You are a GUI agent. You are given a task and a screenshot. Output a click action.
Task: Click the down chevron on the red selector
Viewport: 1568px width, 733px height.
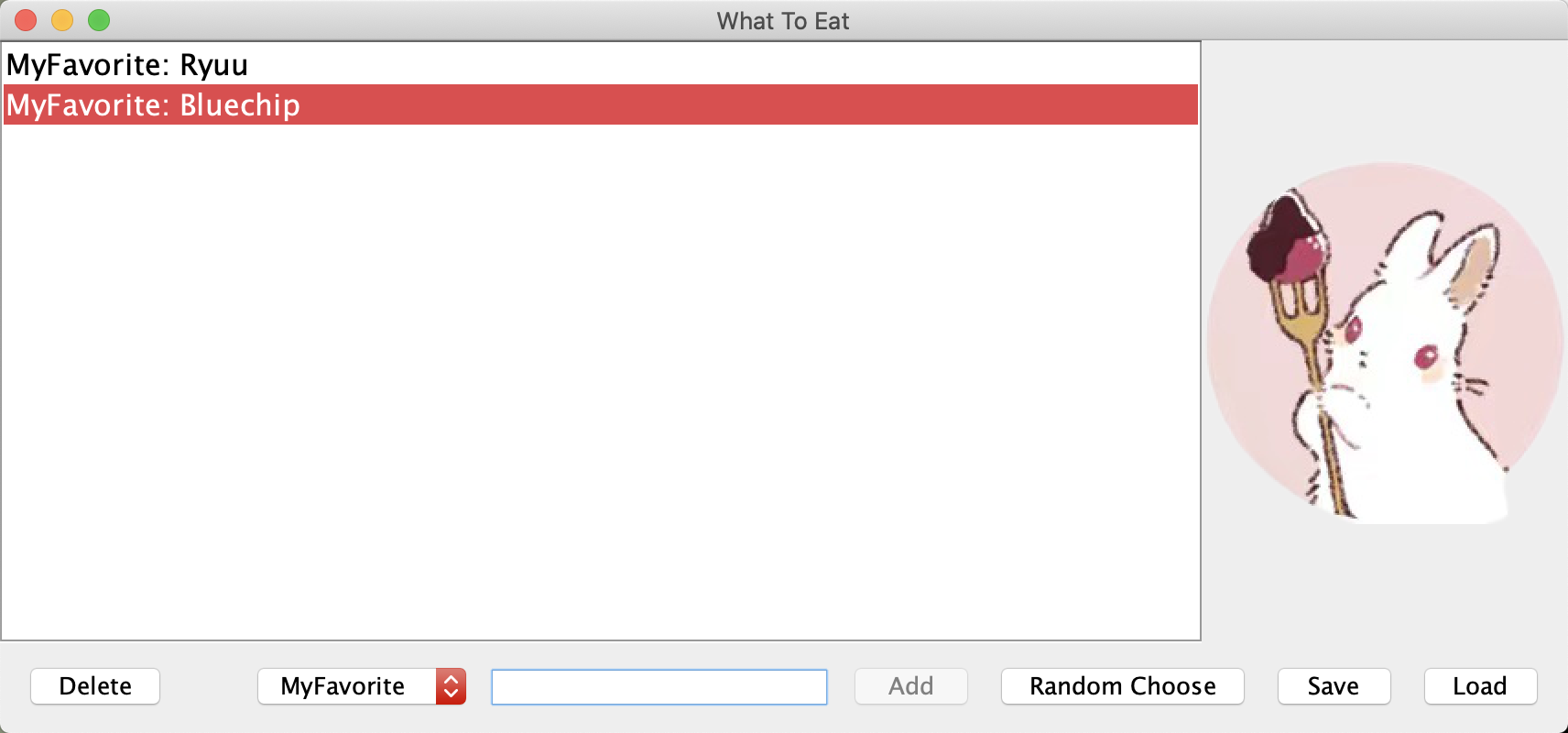point(451,694)
